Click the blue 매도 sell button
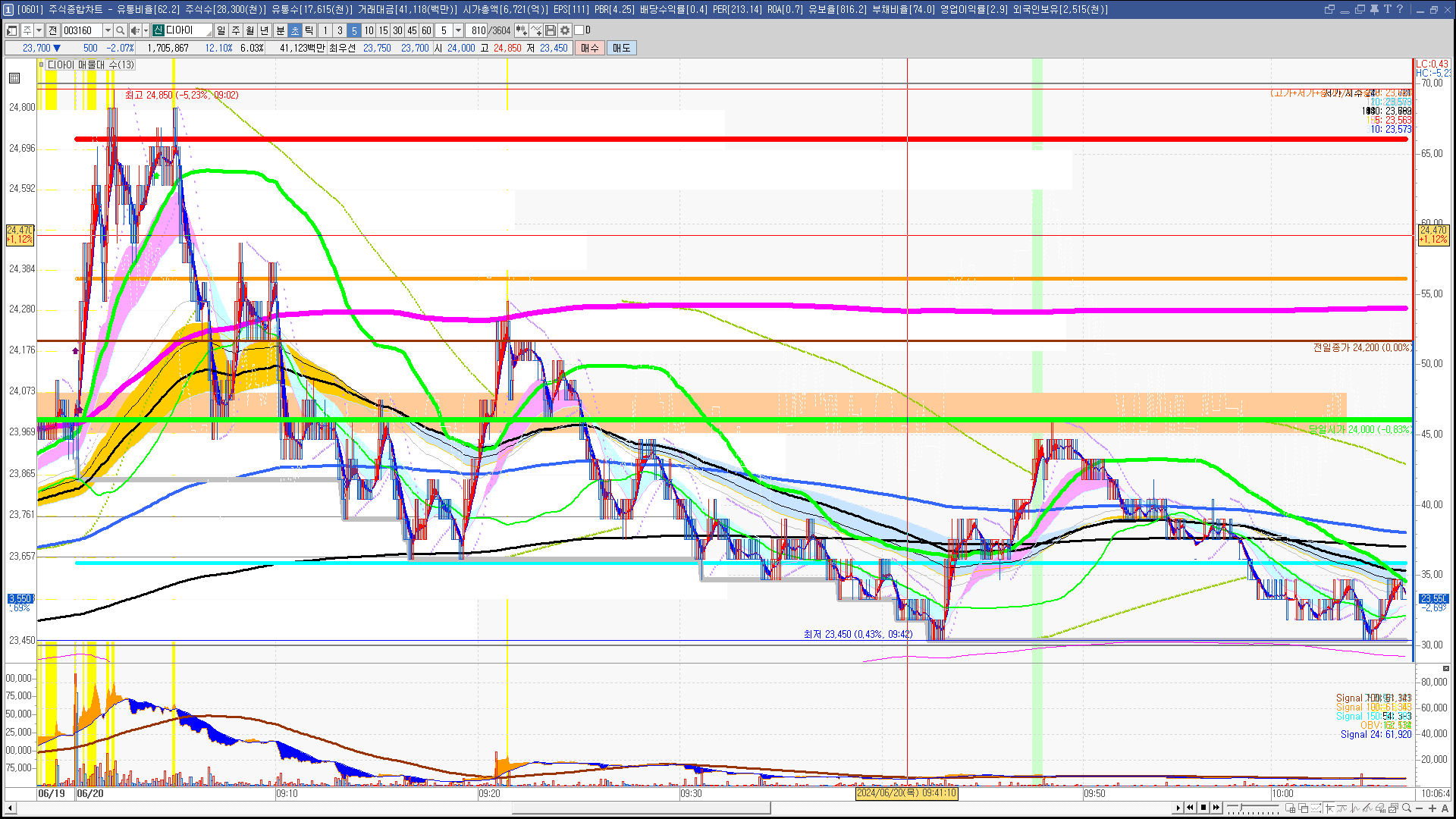 (622, 48)
